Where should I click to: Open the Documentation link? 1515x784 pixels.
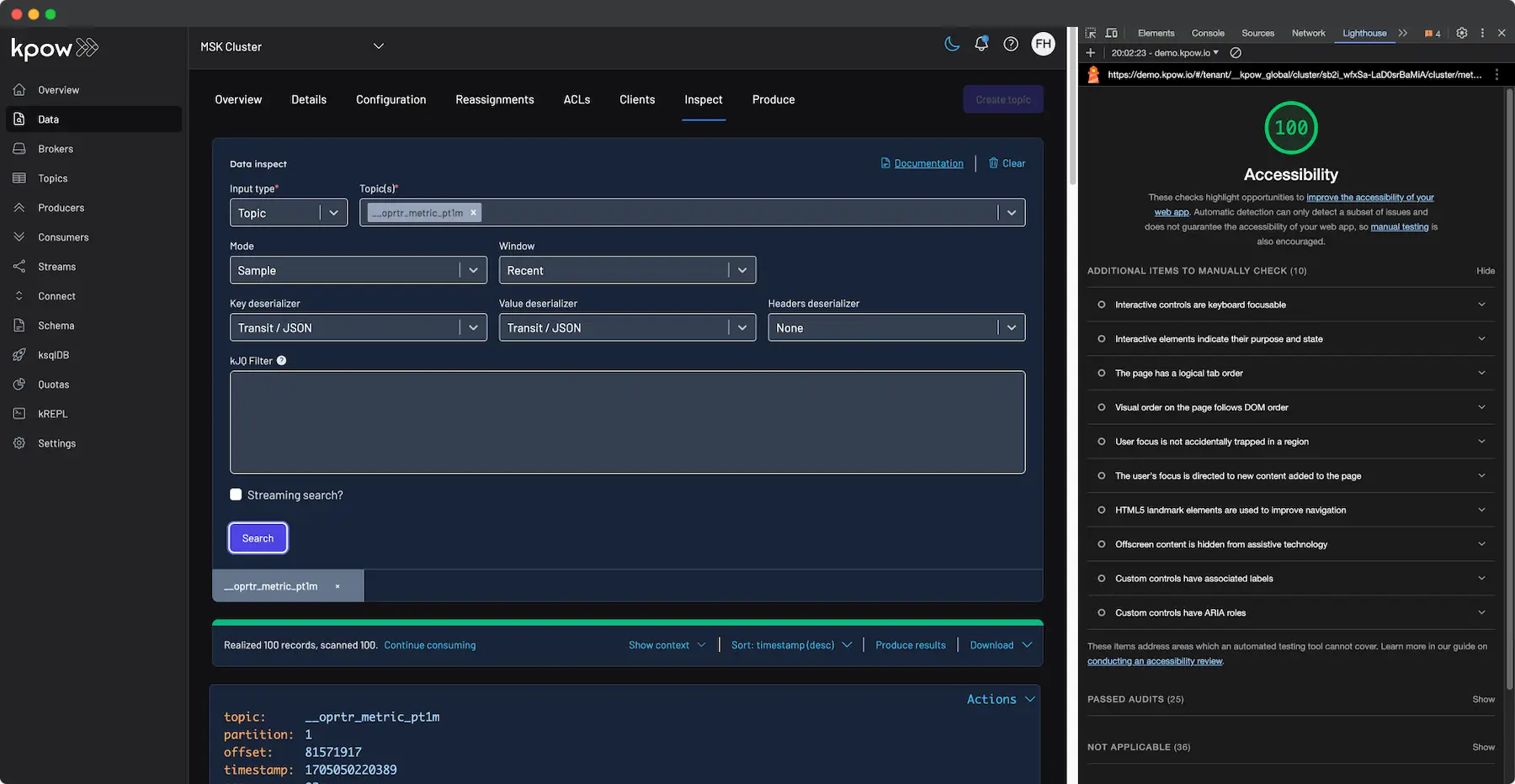928,163
